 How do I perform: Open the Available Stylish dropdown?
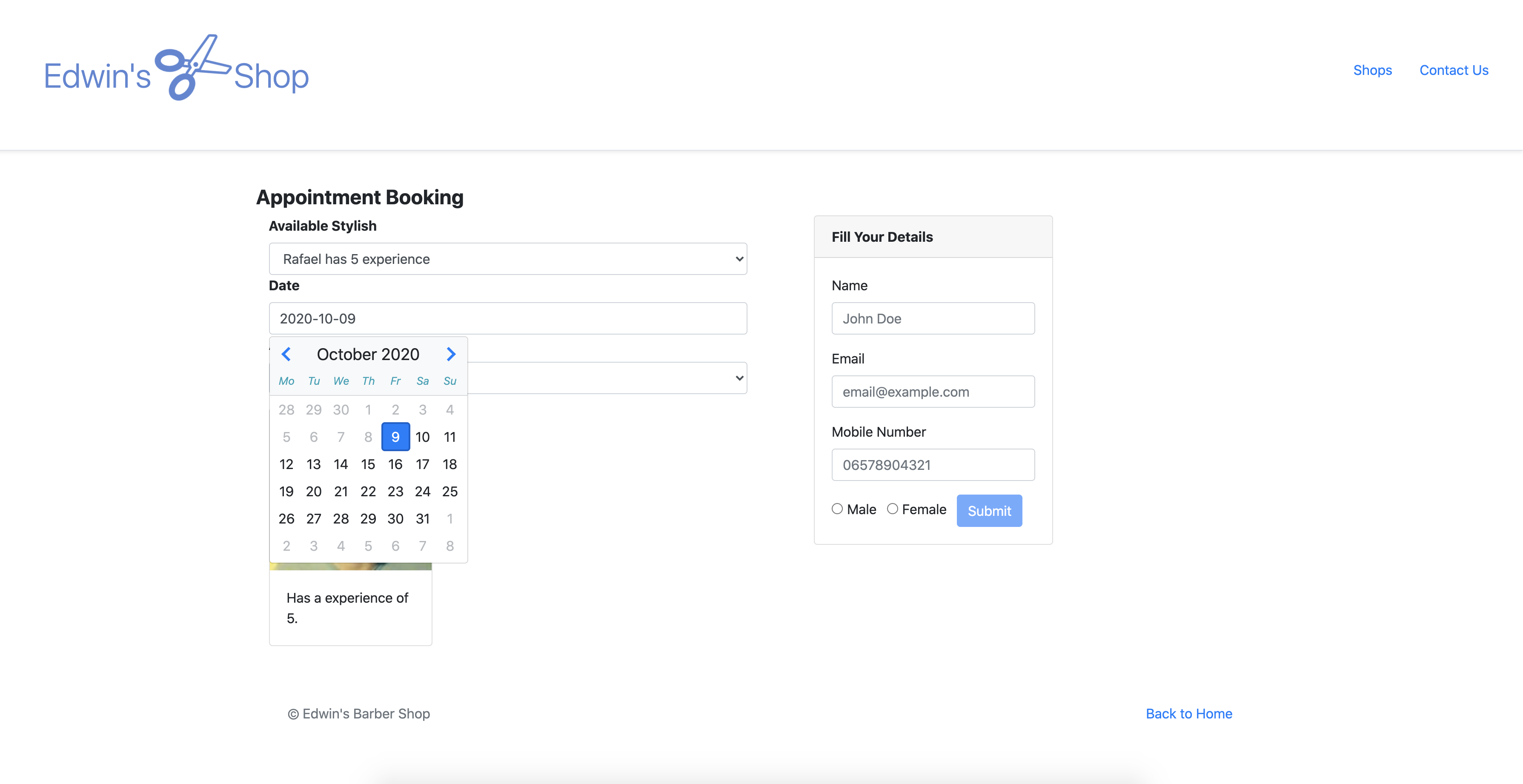coord(507,259)
